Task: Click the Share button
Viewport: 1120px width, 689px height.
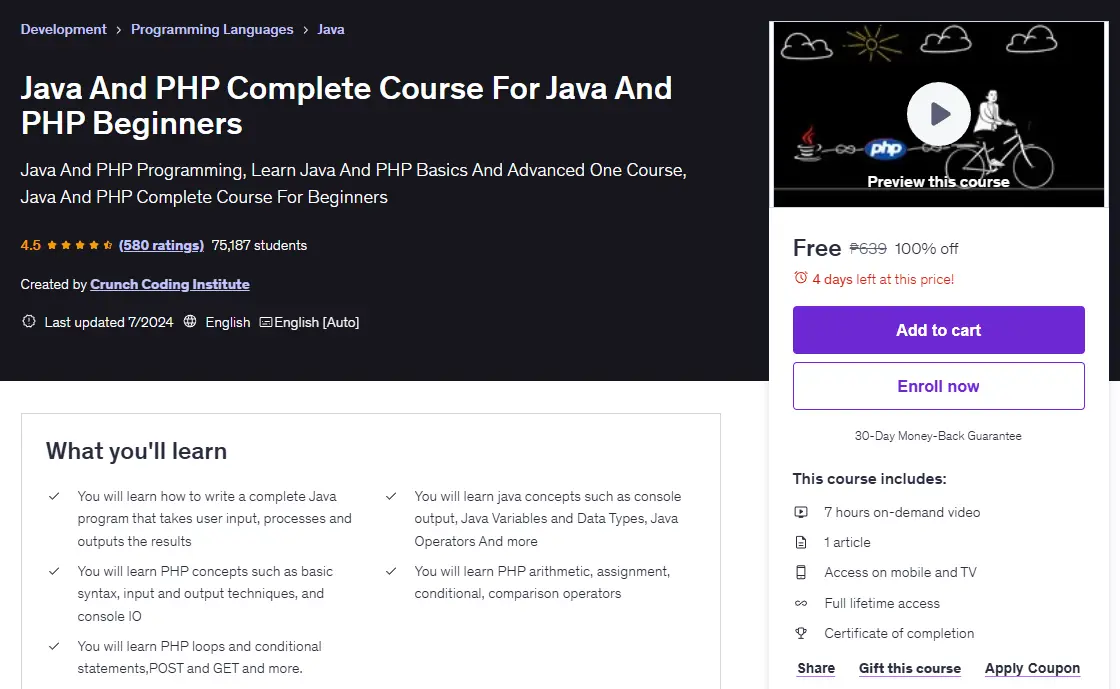Action: tap(816, 668)
